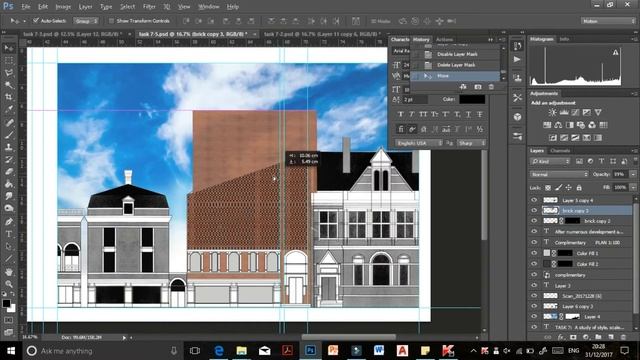Select the Clone Stamp tool

pyautogui.click(x=9, y=147)
